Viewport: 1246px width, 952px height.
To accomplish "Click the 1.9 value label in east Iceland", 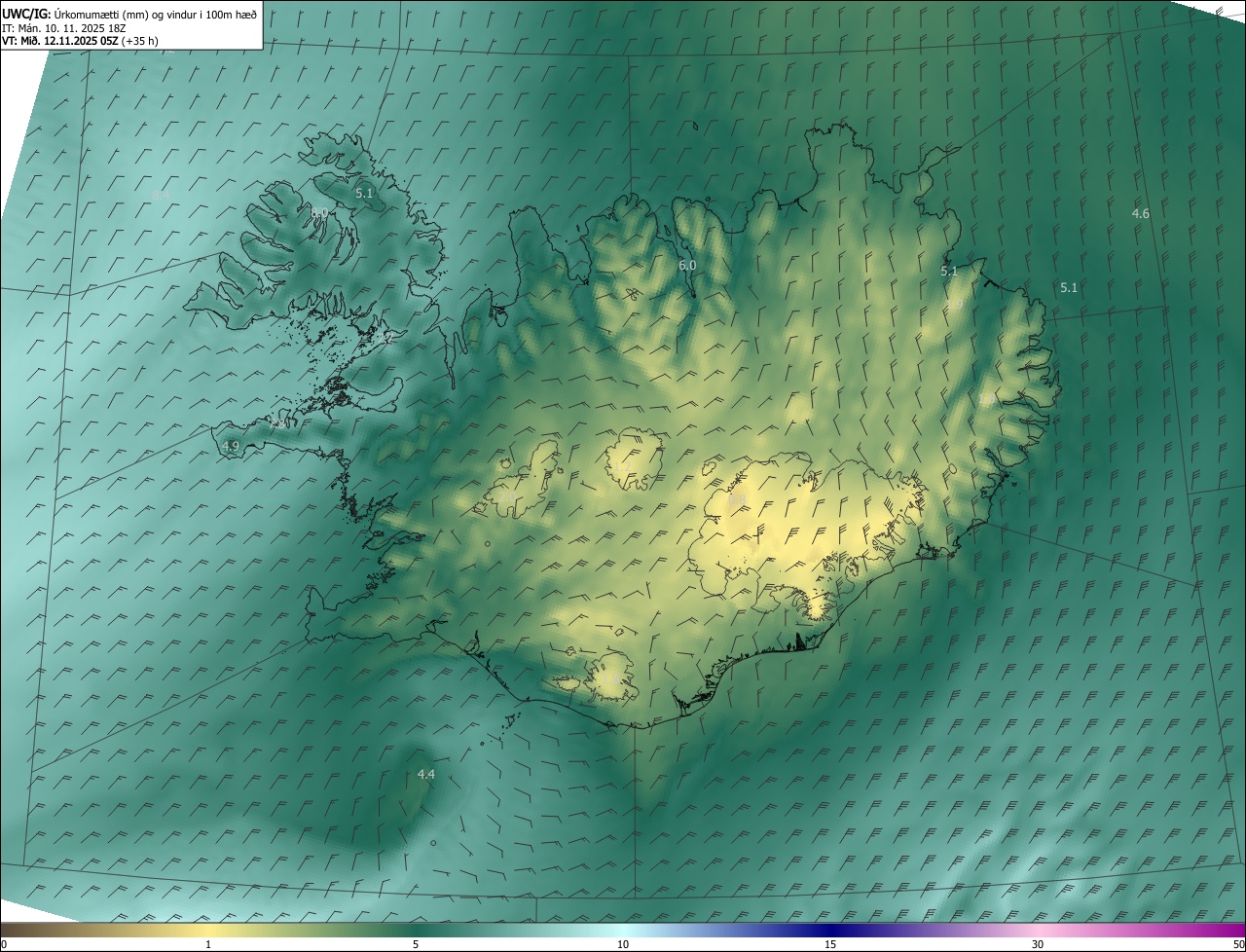I will tap(956, 305).
